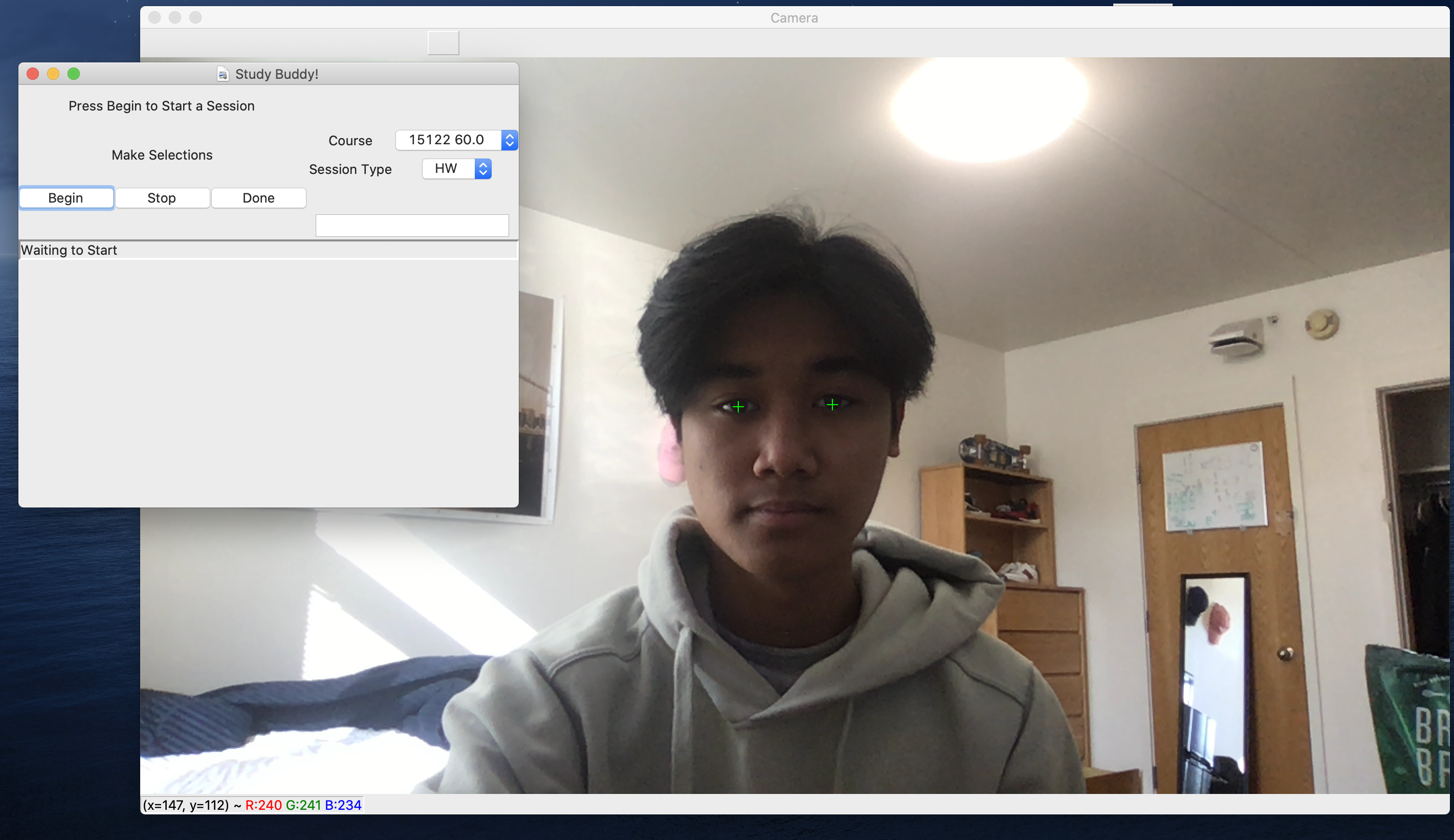
Task: Click the Study Buddy title bar document icon
Action: pyautogui.click(x=223, y=74)
